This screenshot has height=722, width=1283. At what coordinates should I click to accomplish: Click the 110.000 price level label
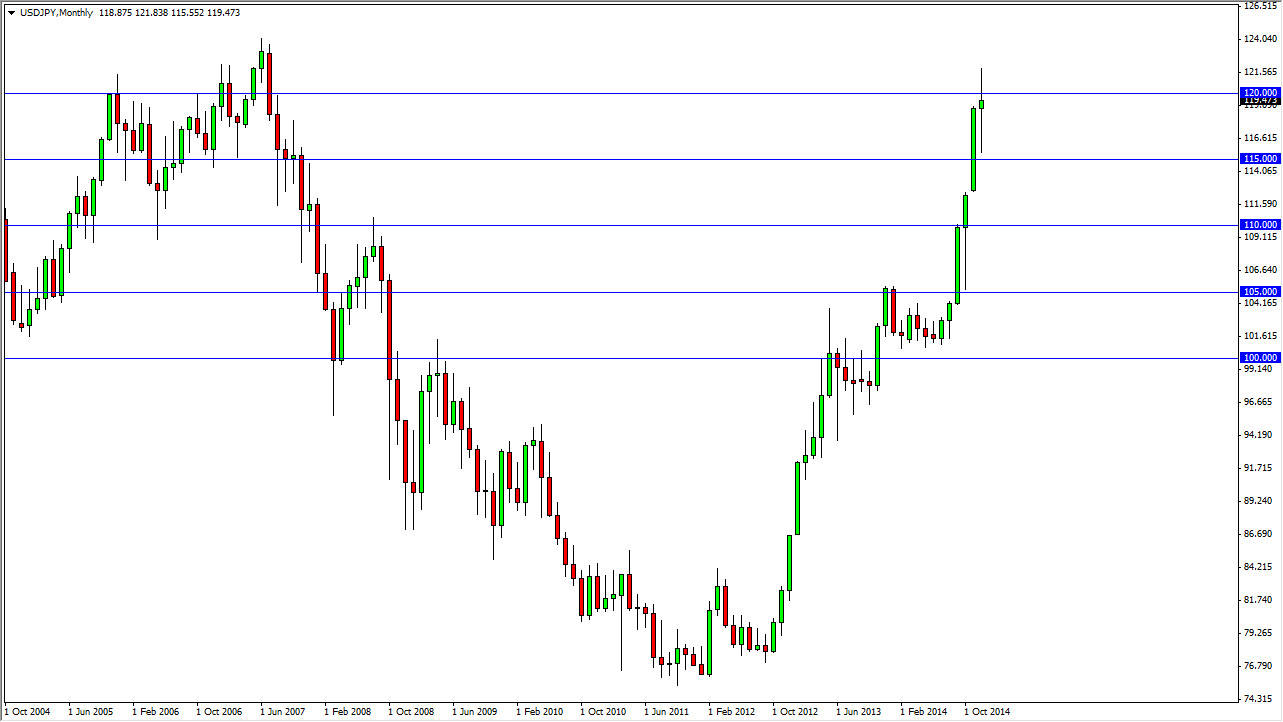[x=1258, y=225]
